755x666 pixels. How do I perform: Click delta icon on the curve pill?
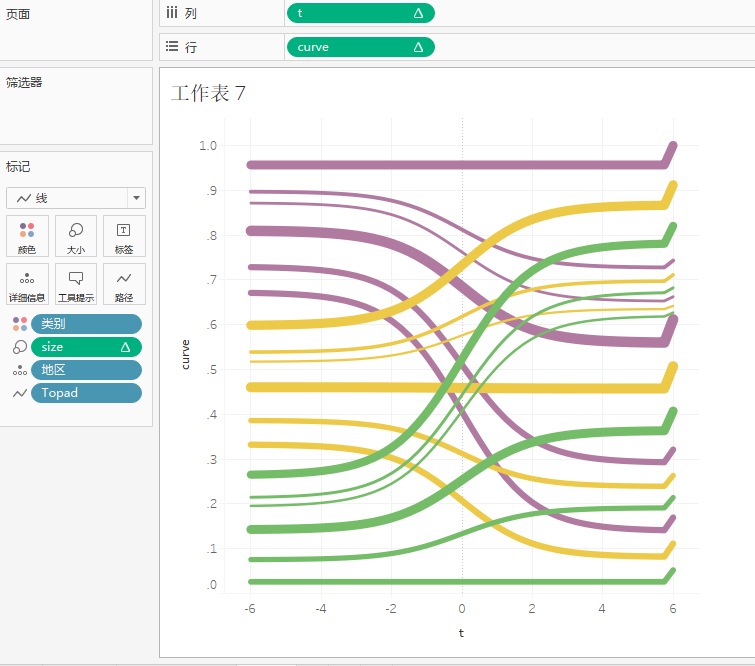(418, 47)
